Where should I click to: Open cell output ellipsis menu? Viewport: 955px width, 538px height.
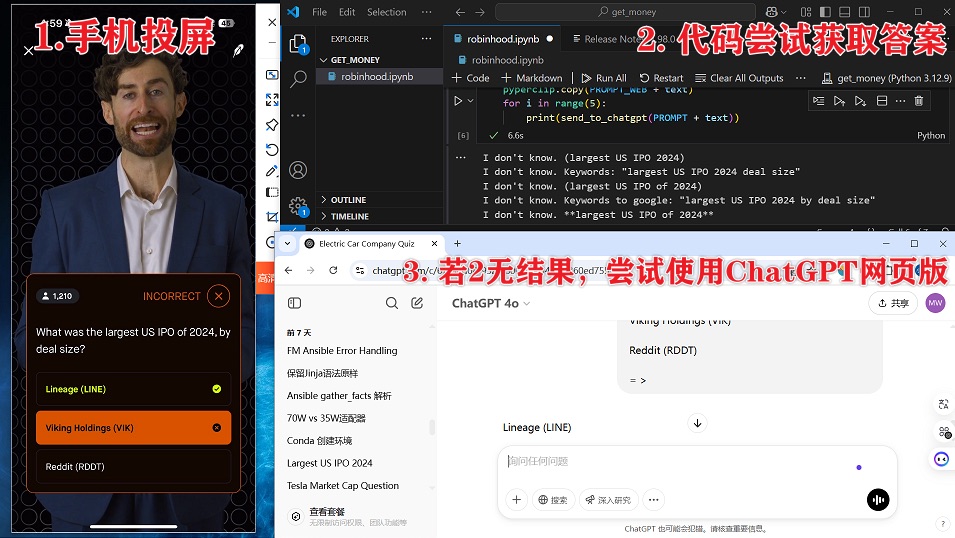click(x=460, y=157)
